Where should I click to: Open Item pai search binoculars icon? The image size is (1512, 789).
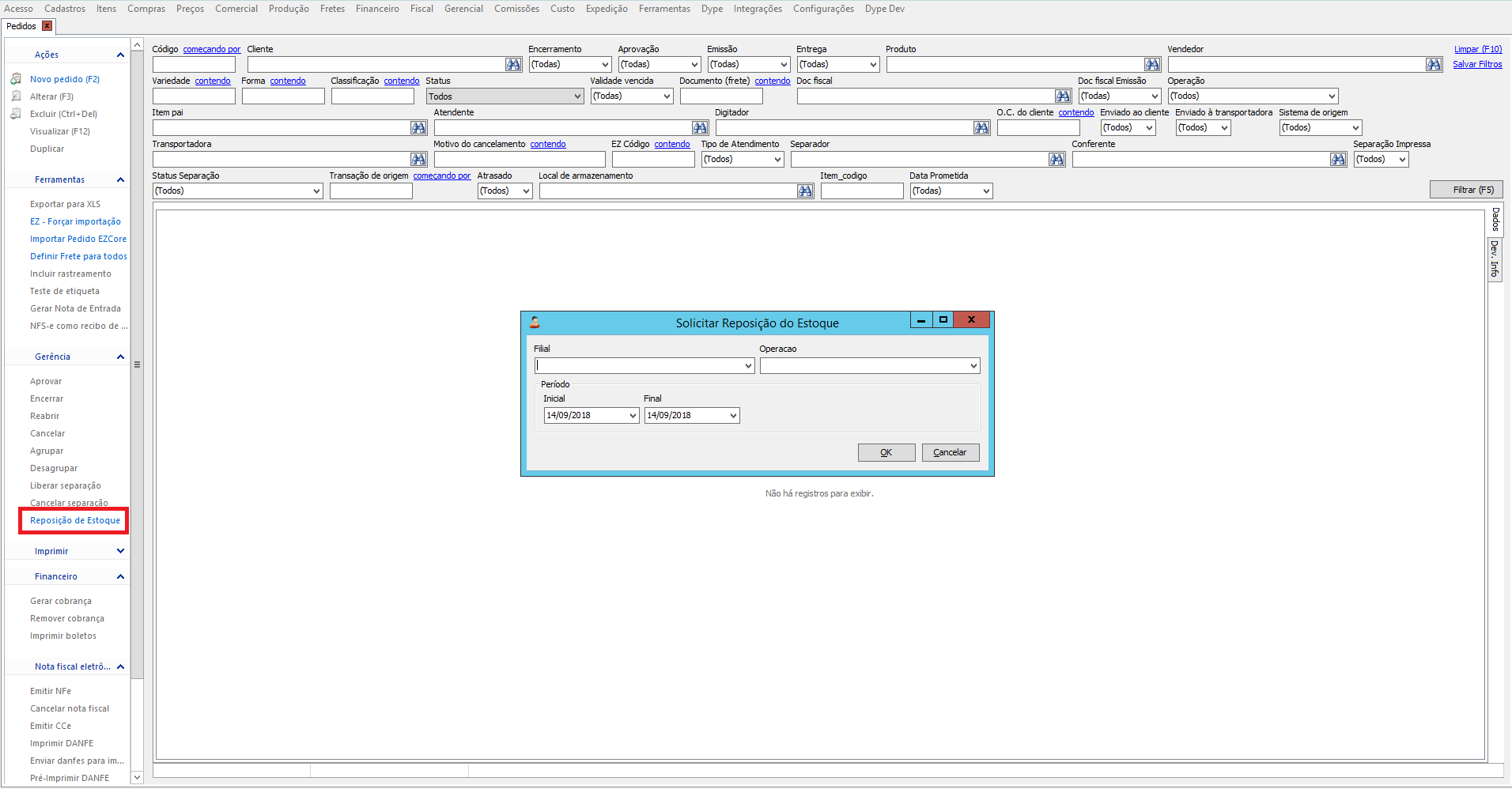pos(418,128)
